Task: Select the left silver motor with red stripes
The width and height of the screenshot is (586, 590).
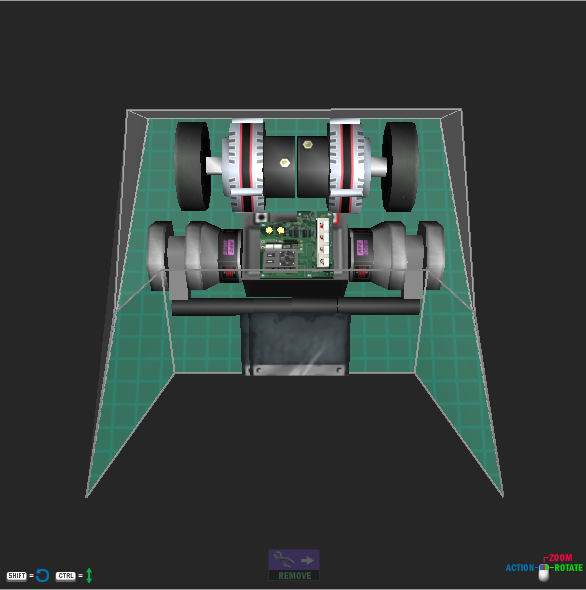Action: pyautogui.click(x=244, y=166)
